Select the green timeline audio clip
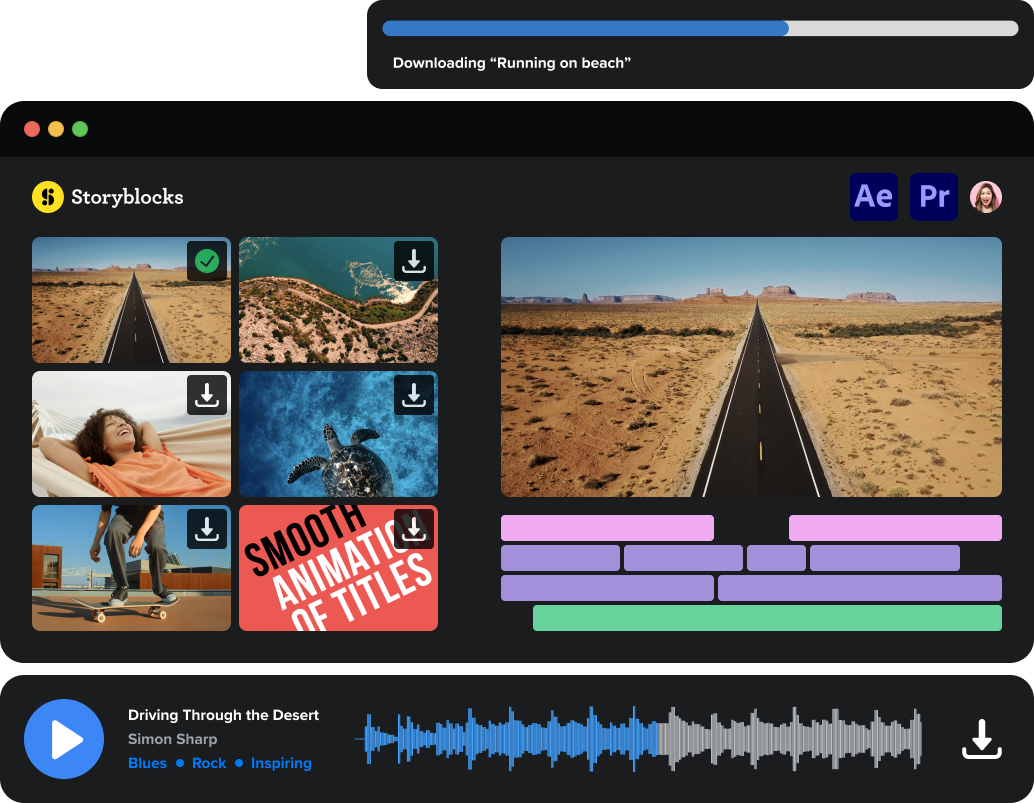The image size is (1034, 803). [767, 618]
